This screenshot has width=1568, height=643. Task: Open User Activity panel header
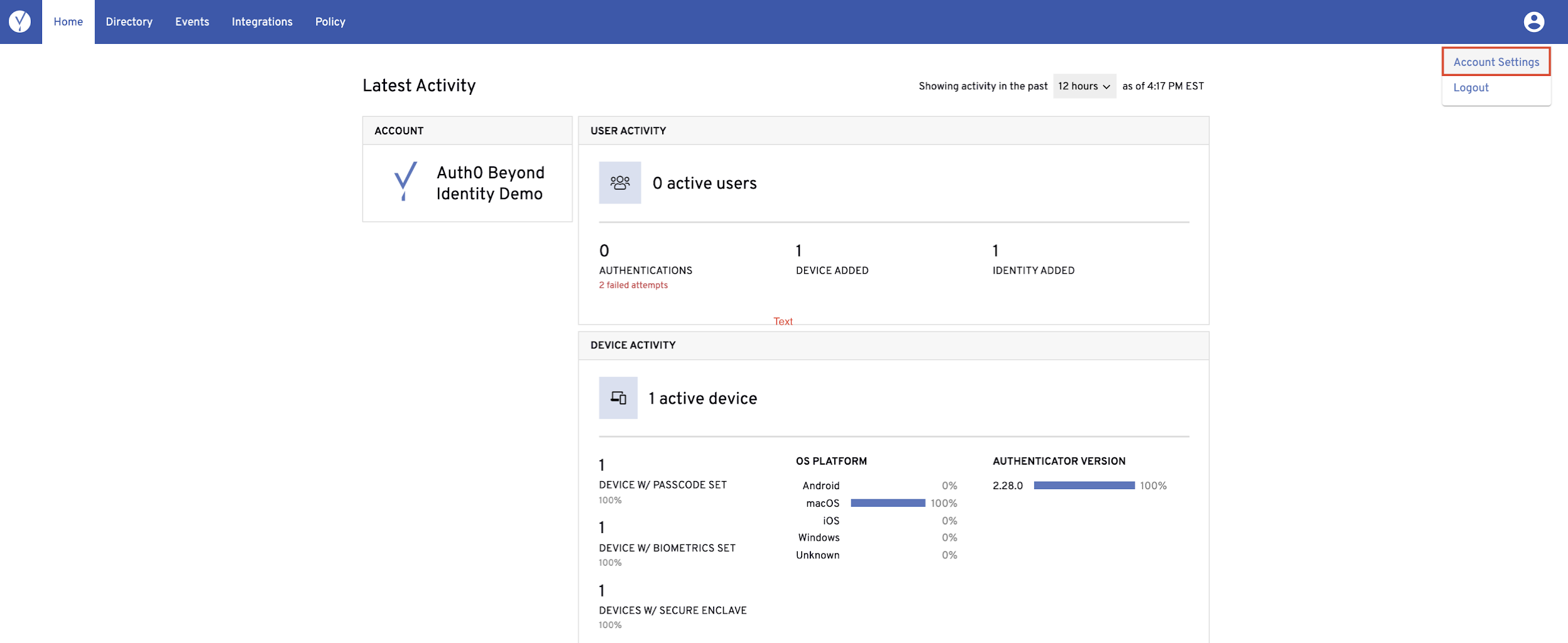pos(628,130)
